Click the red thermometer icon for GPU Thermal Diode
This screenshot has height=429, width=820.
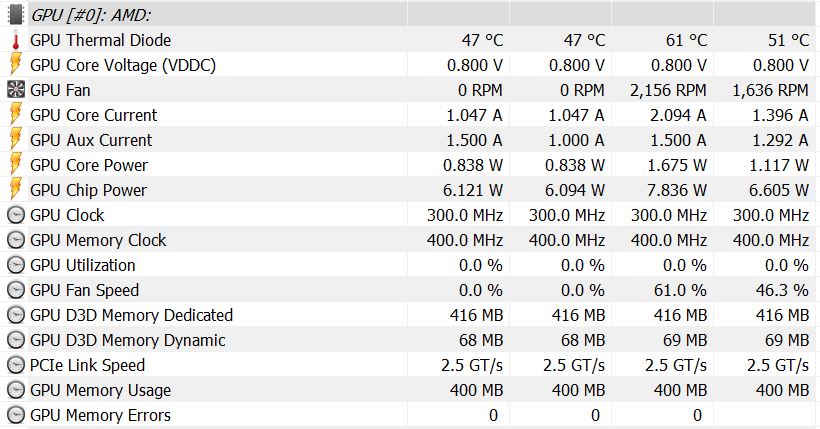tap(16, 40)
